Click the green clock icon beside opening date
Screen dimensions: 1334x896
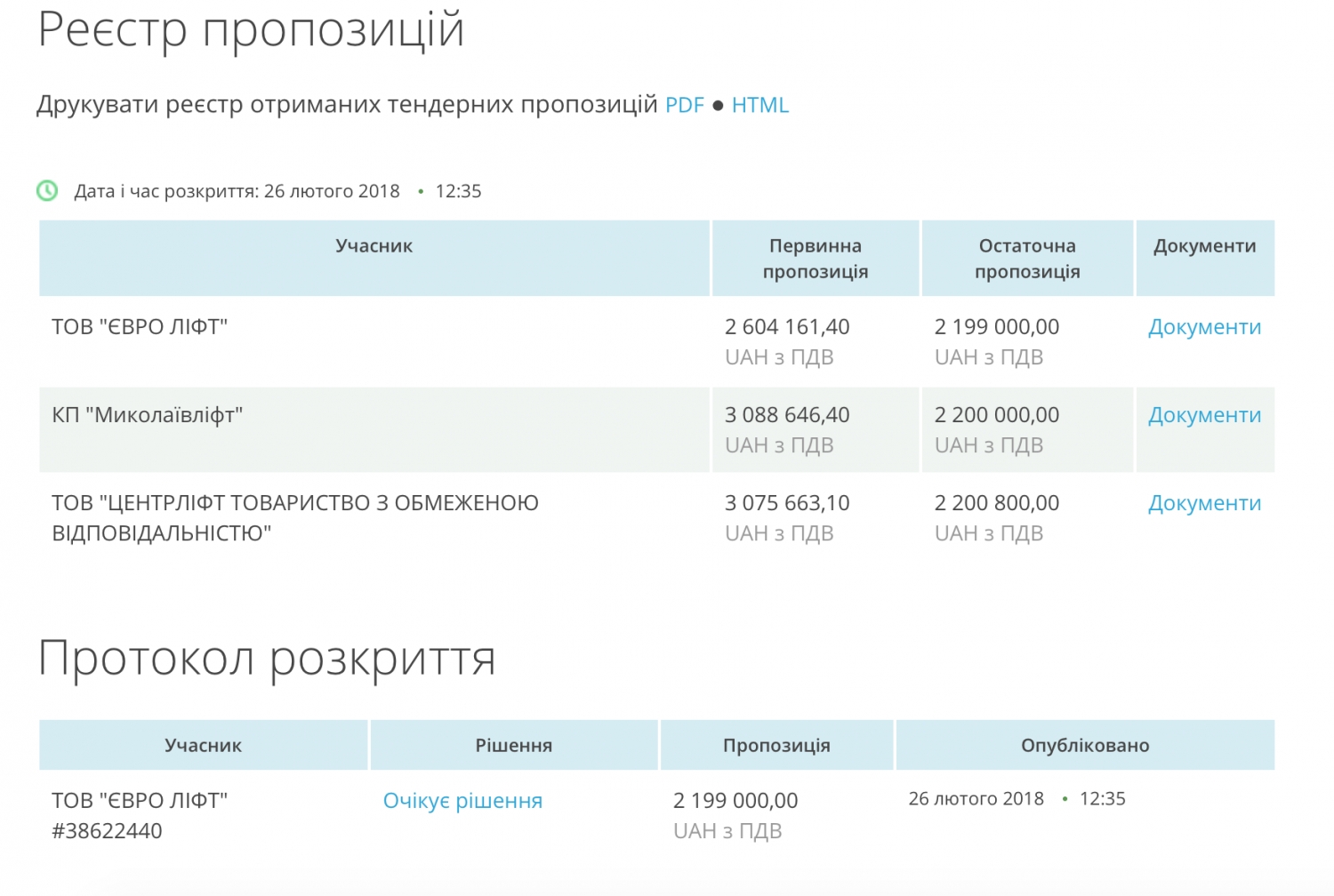click(x=47, y=191)
